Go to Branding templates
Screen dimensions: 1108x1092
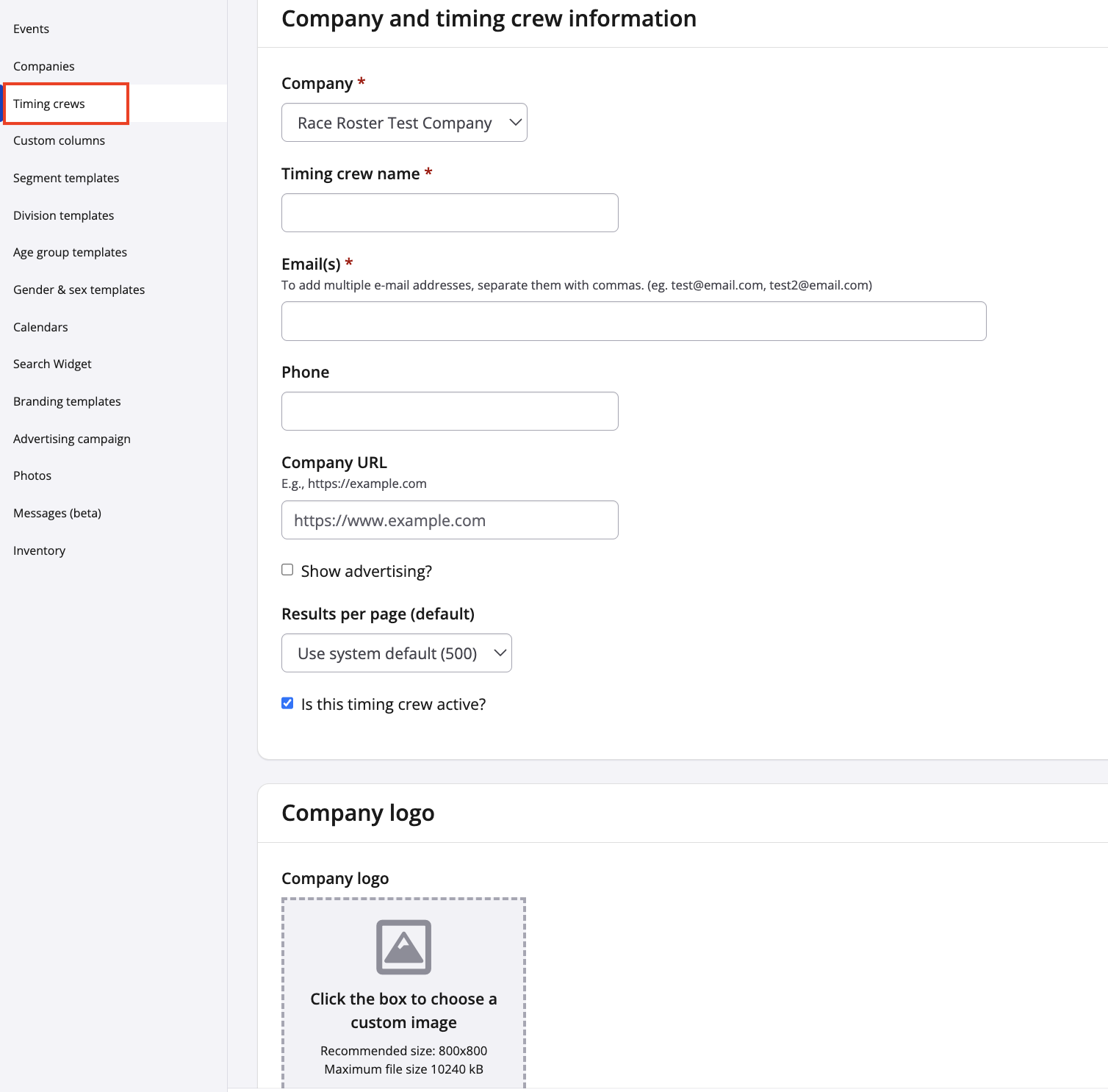click(67, 401)
